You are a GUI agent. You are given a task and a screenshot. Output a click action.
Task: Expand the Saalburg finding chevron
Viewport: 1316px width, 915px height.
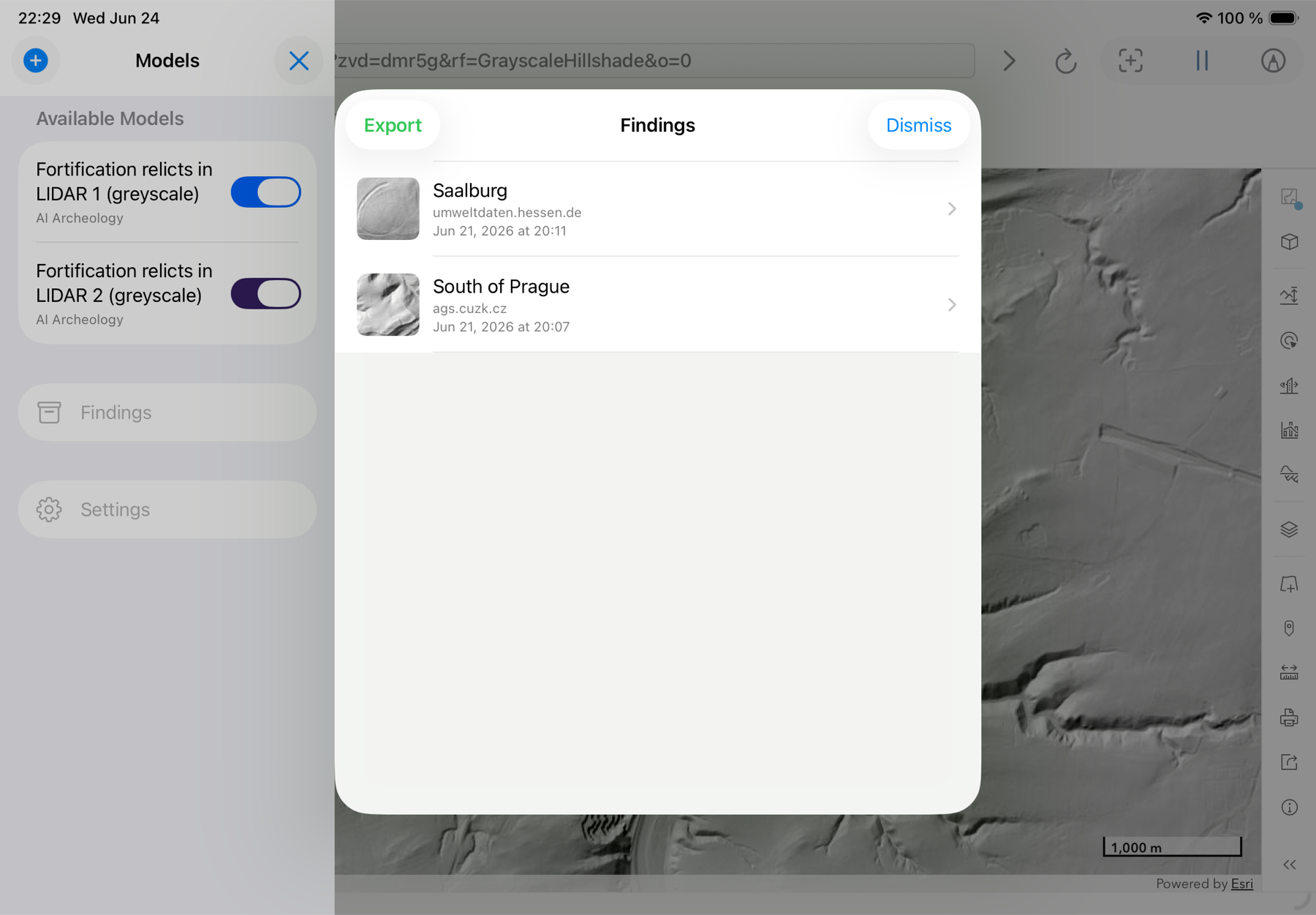click(952, 209)
